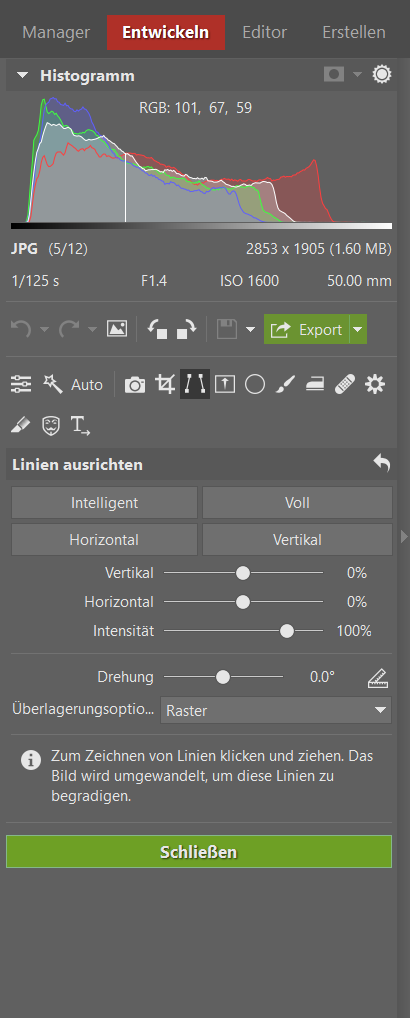Select the text overlay T tool
The height and width of the screenshot is (1018, 410).
pos(80,425)
